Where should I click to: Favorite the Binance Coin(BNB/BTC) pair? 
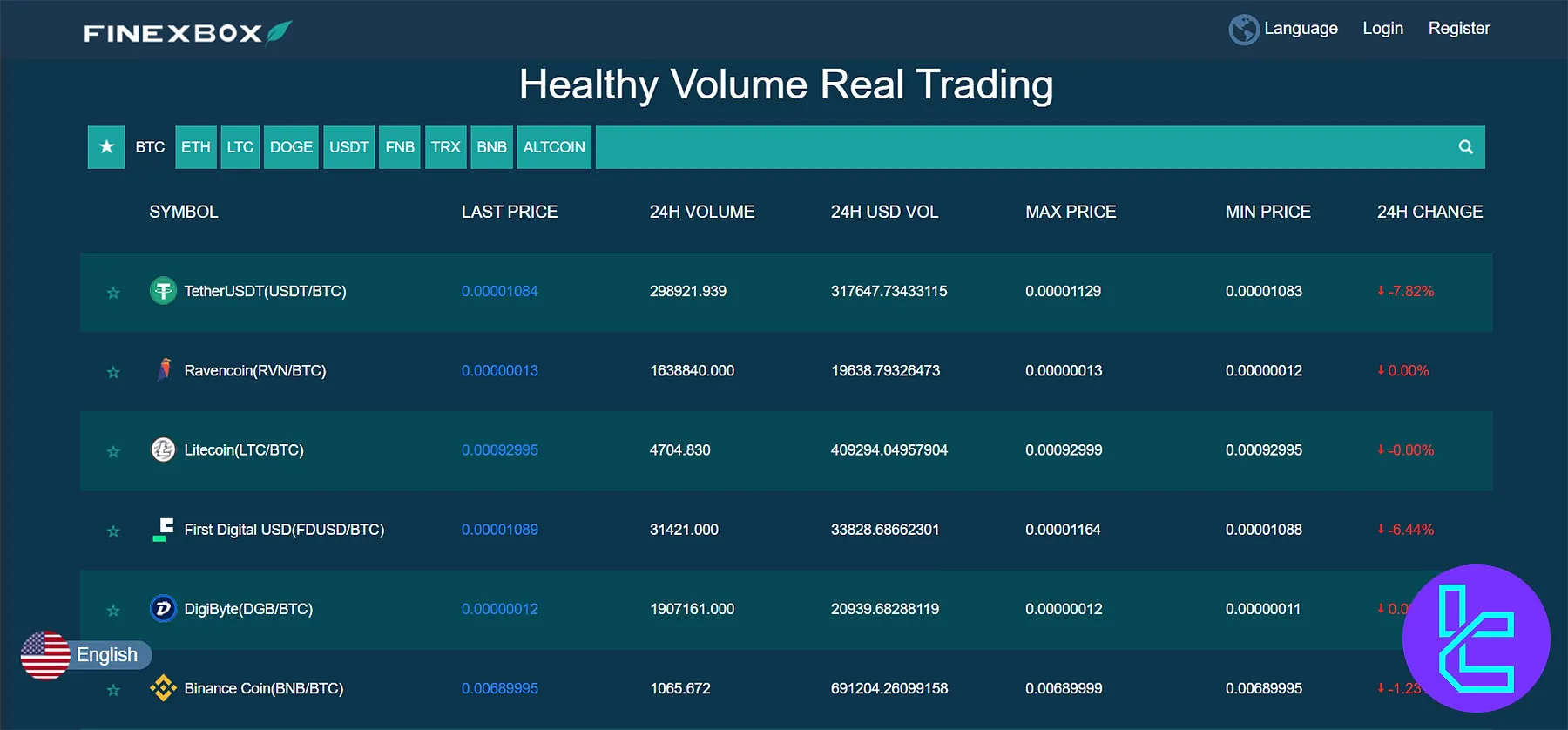pos(113,690)
